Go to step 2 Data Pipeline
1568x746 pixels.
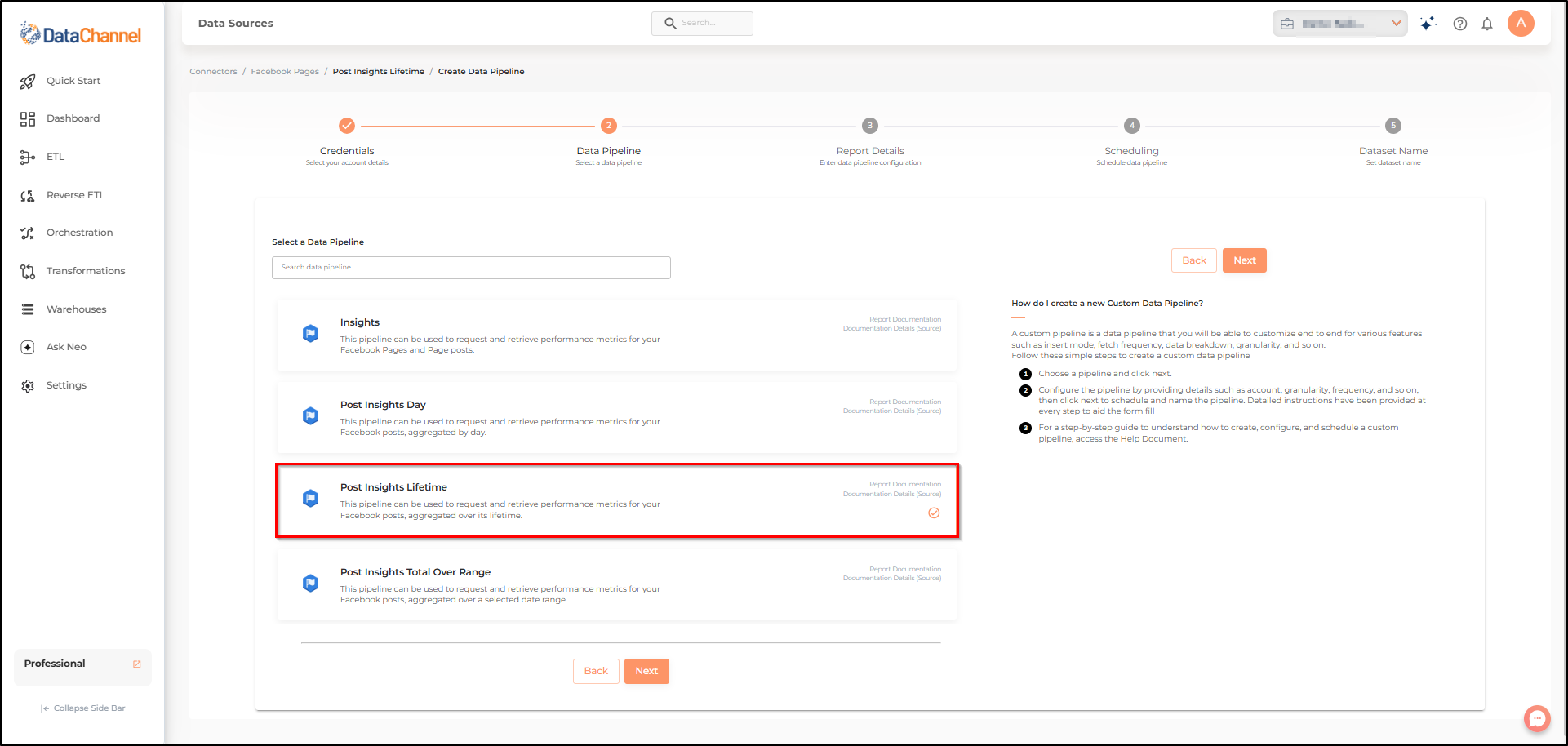point(608,126)
